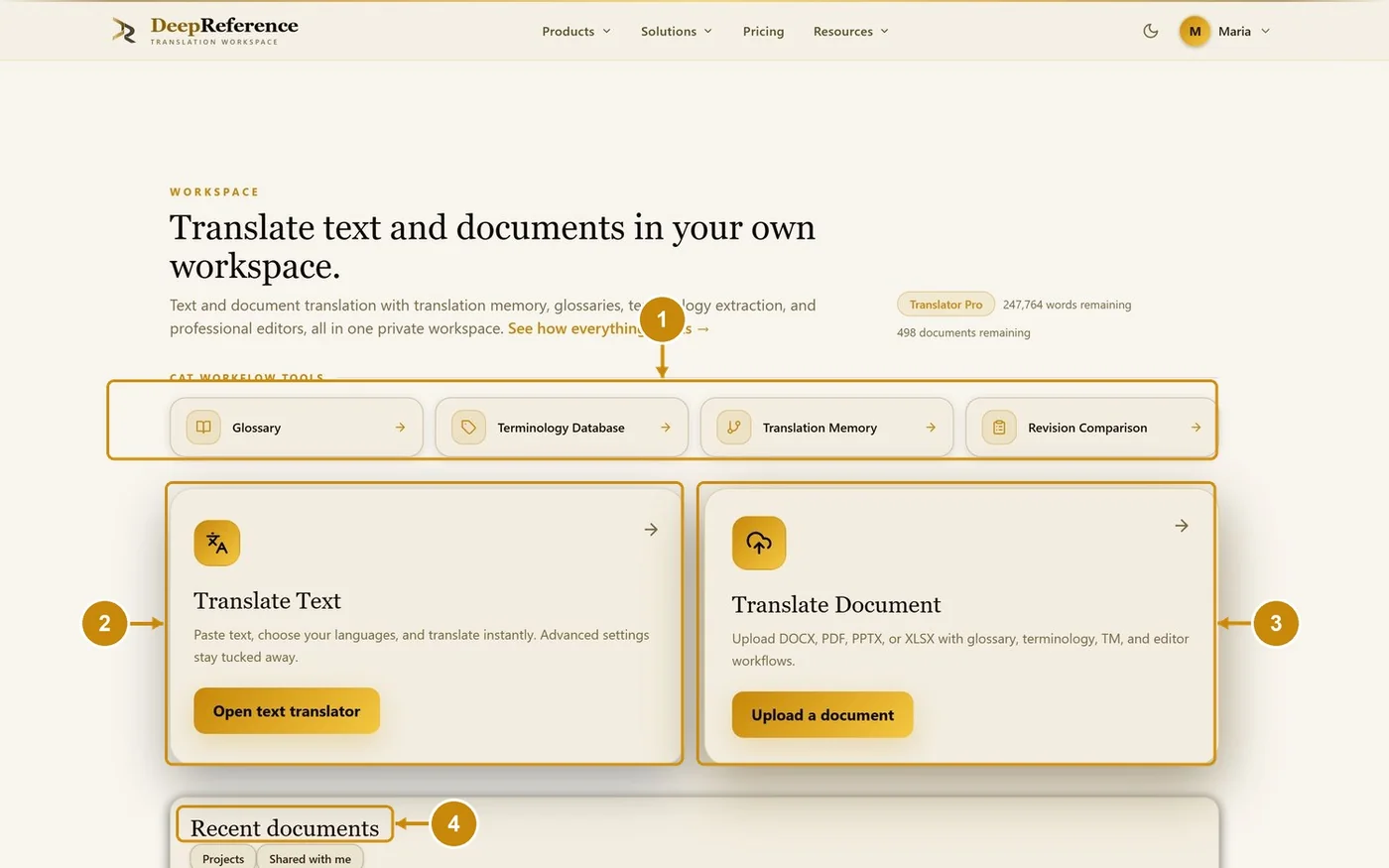
Task: Open the text translator
Action: coord(287,711)
